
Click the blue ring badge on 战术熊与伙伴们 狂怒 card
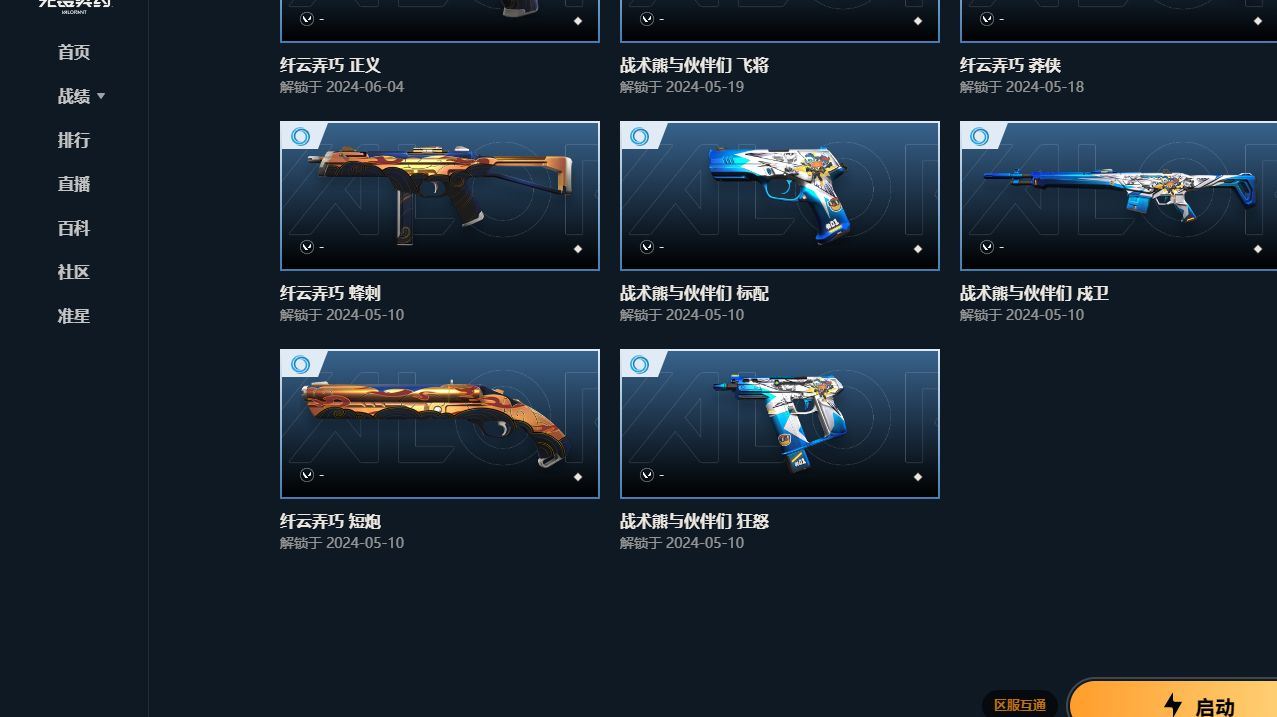[640, 364]
